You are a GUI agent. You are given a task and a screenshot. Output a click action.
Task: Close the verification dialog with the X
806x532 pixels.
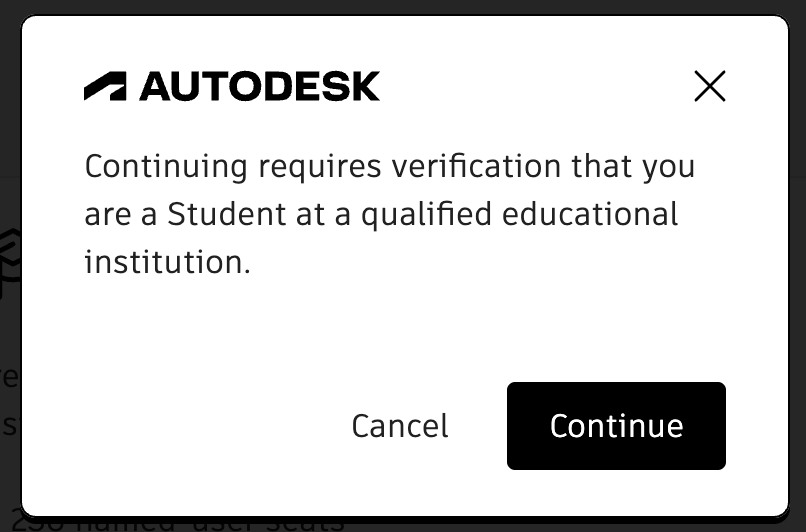point(709,87)
